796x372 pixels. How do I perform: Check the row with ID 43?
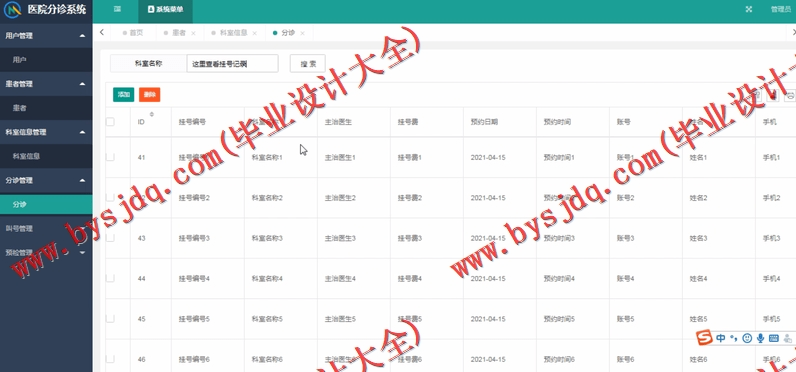point(110,238)
